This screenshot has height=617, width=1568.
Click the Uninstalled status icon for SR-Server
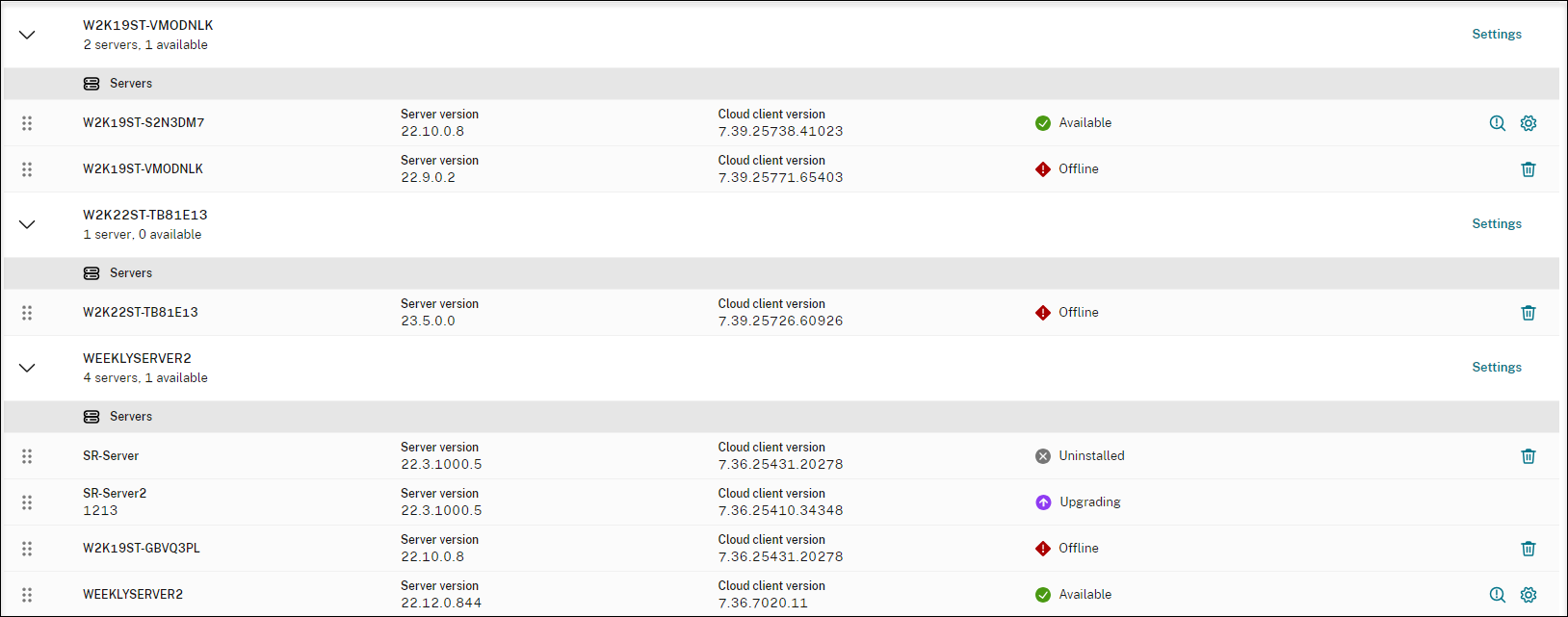pyautogui.click(x=1043, y=456)
